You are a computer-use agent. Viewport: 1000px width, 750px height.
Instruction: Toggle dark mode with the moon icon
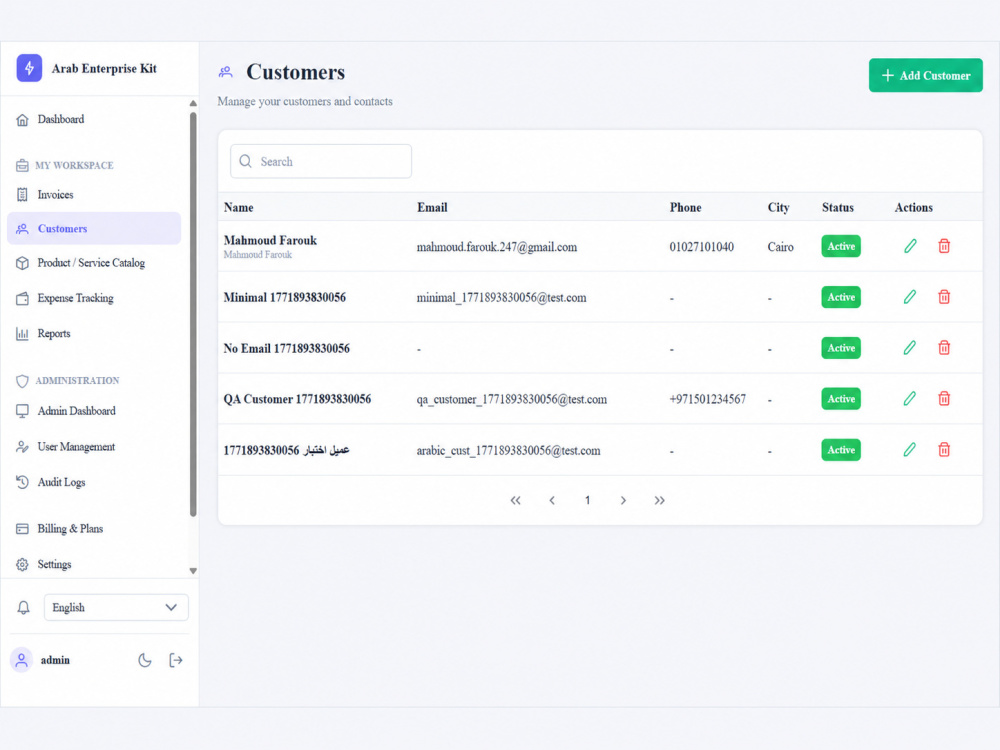[145, 661]
